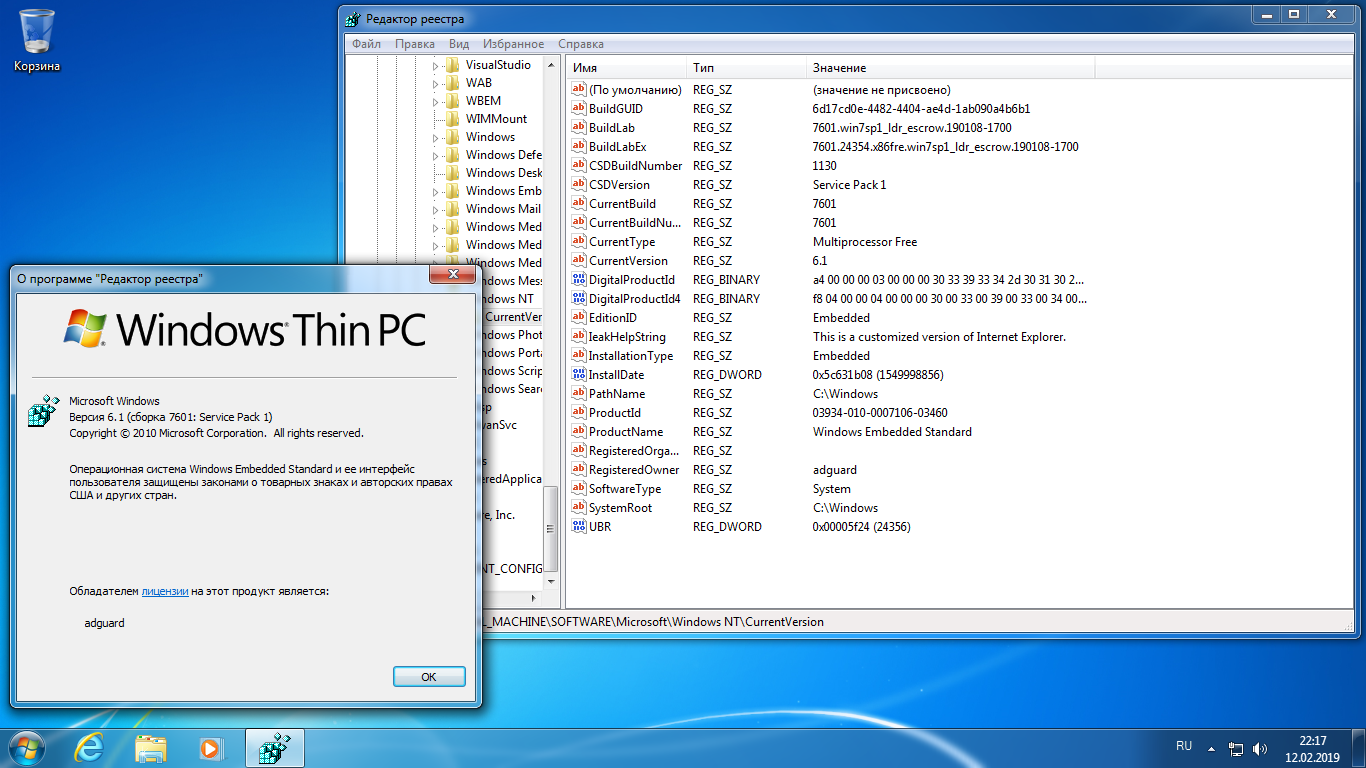Click the DigitalProductId4 binary value icon
Screen dimensions: 1366x768
tap(578, 298)
